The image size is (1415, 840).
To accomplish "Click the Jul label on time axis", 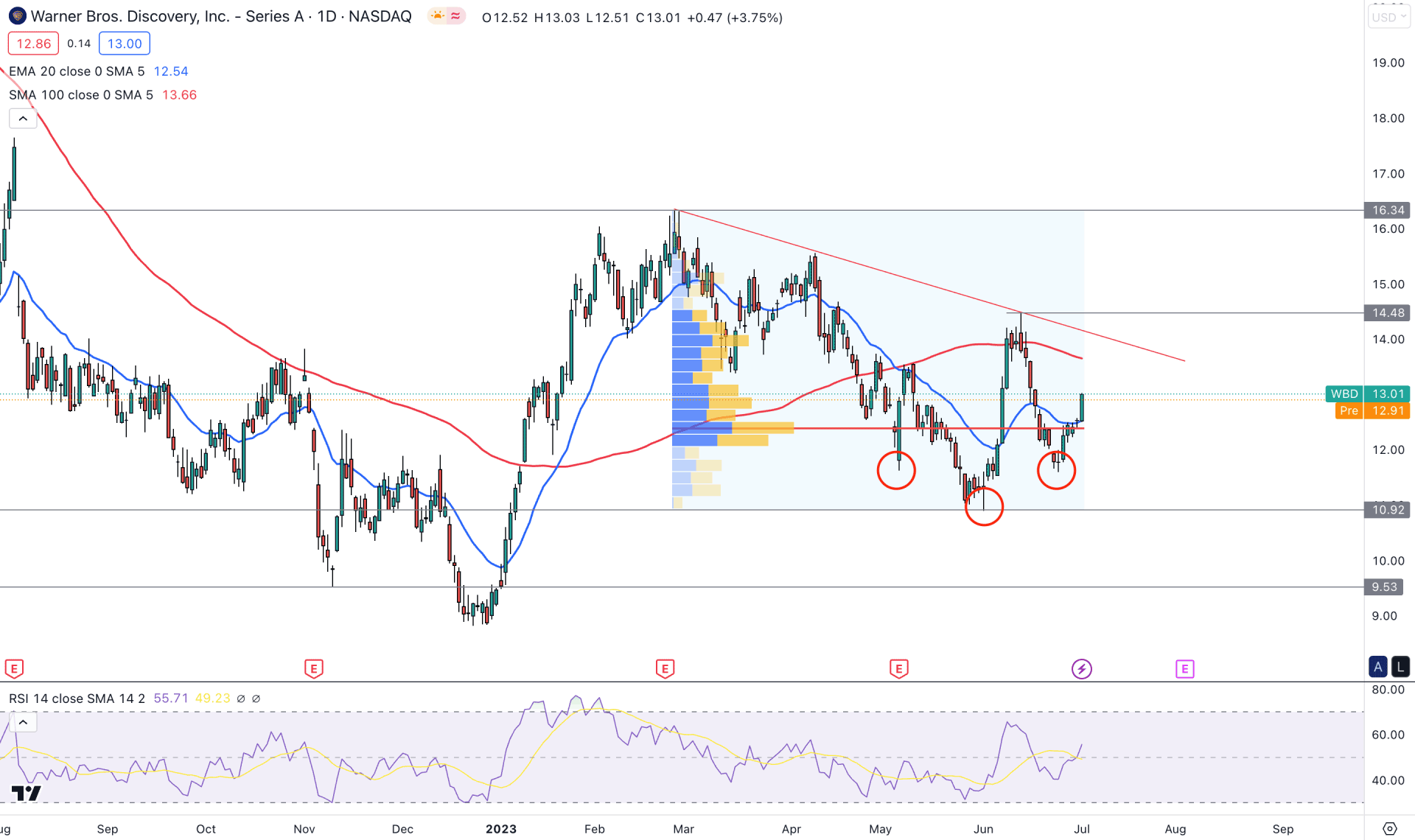I will coord(1082,829).
